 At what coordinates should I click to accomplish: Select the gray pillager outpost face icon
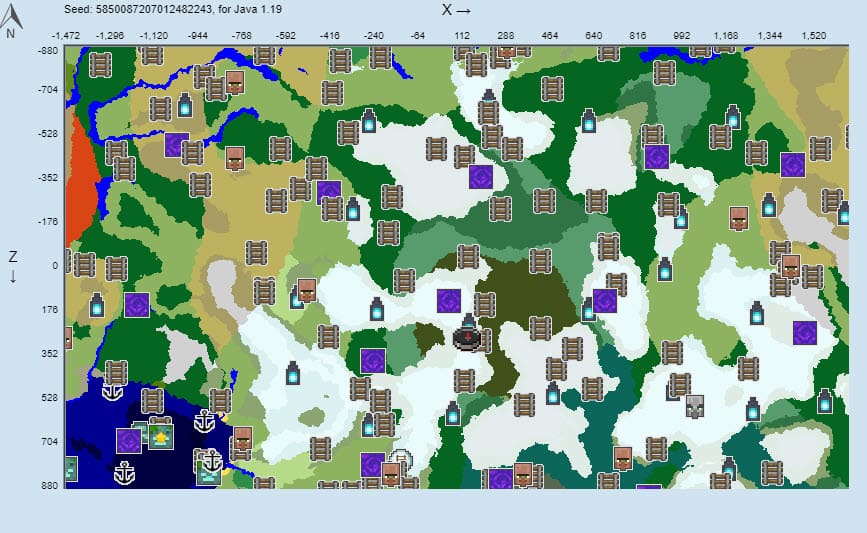[x=694, y=406]
